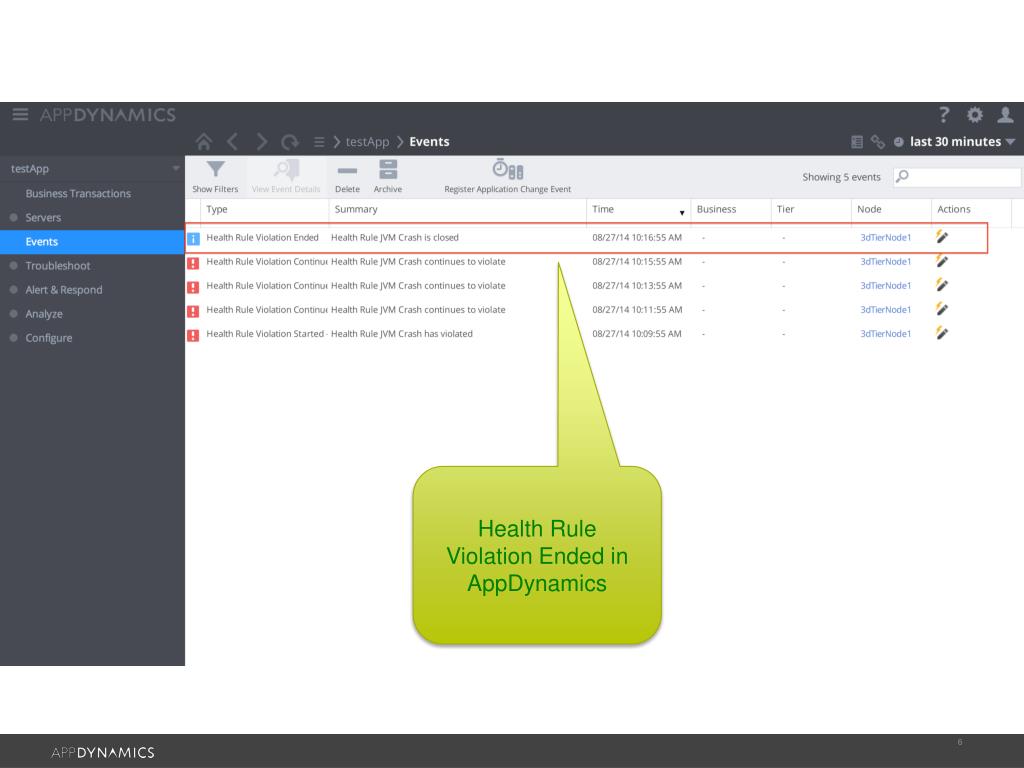1024x768 pixels.
Task: Open the user account icon
Action: [x=1005, y=115]
